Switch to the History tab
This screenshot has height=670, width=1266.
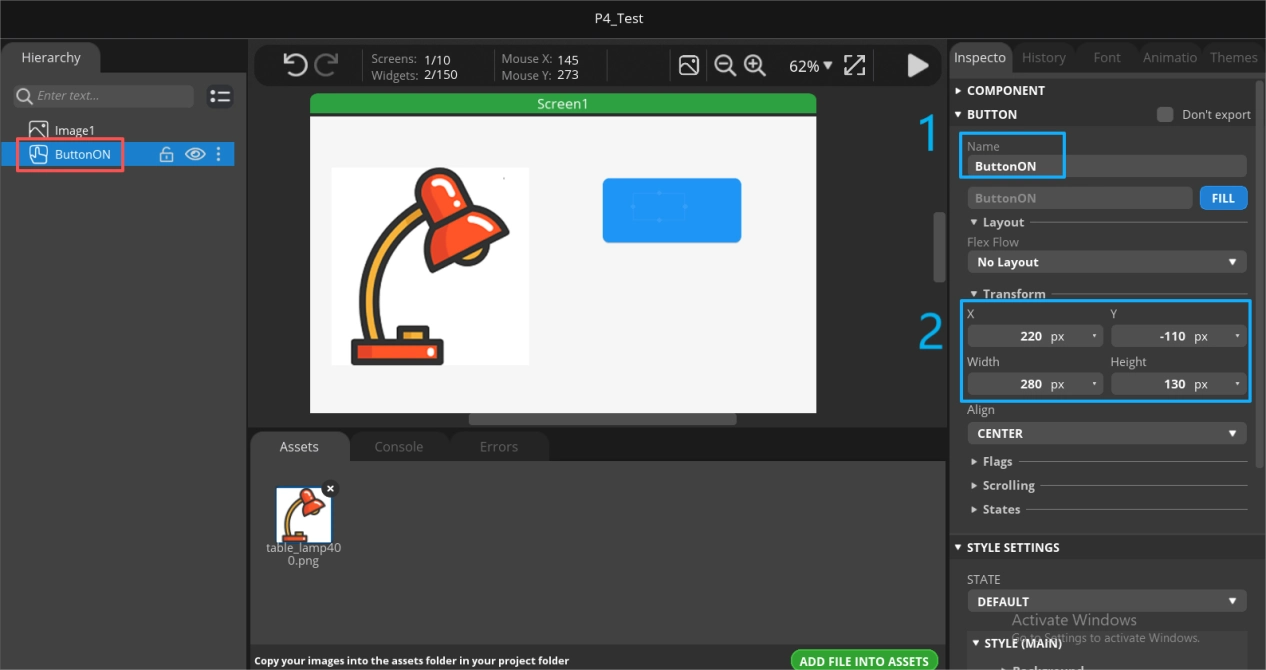(x=1043, y=58)
